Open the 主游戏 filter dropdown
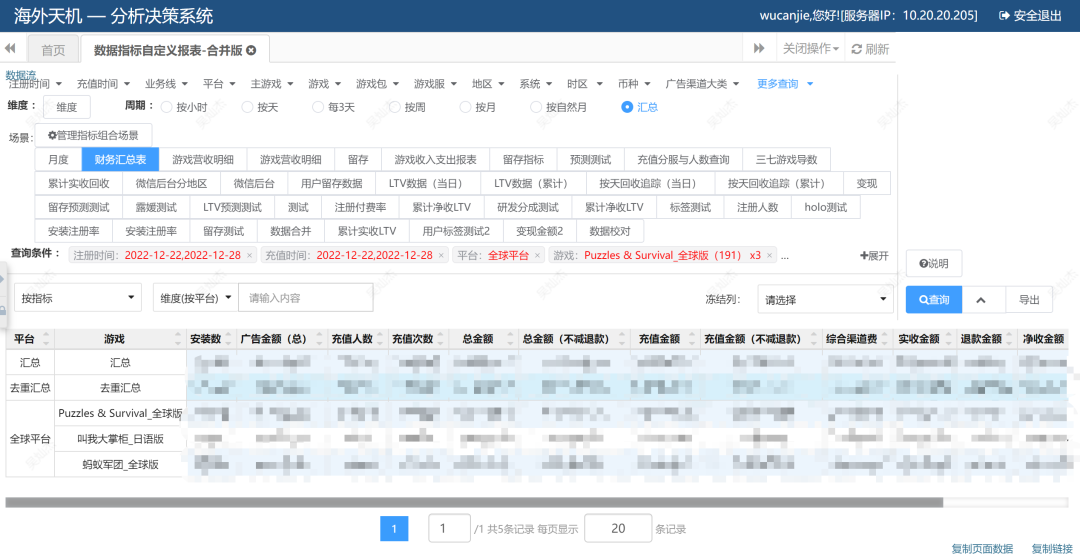Image resolution: width=1080 pixels, height=554 pixels. click(272, 84)
